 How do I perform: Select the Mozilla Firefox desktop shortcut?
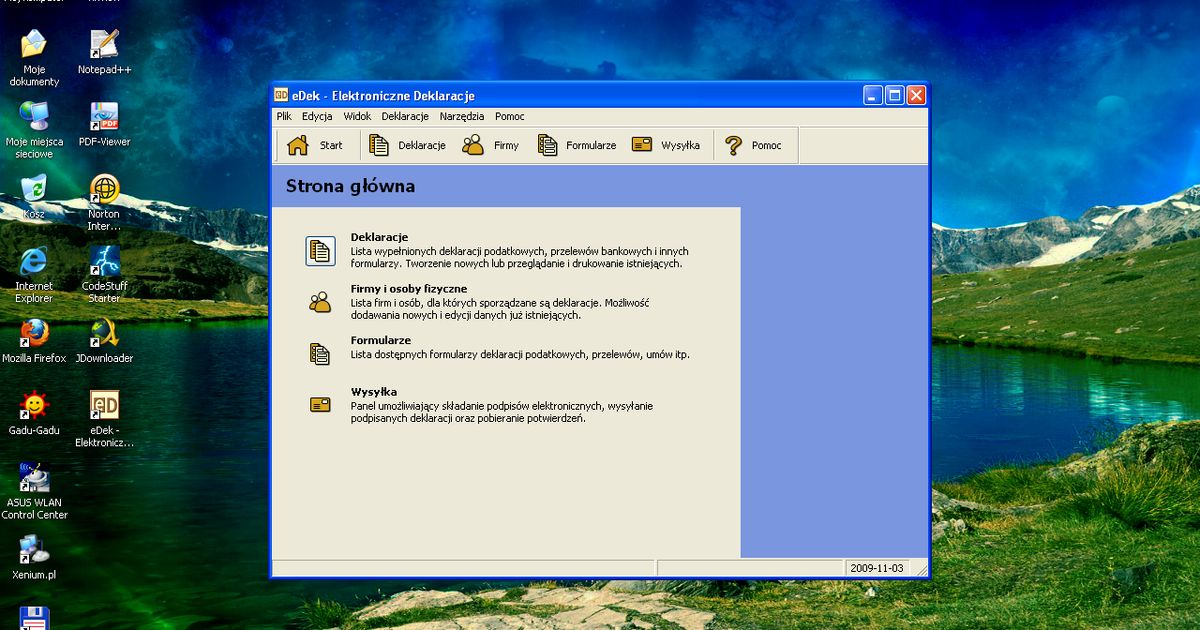pos(34,333)
